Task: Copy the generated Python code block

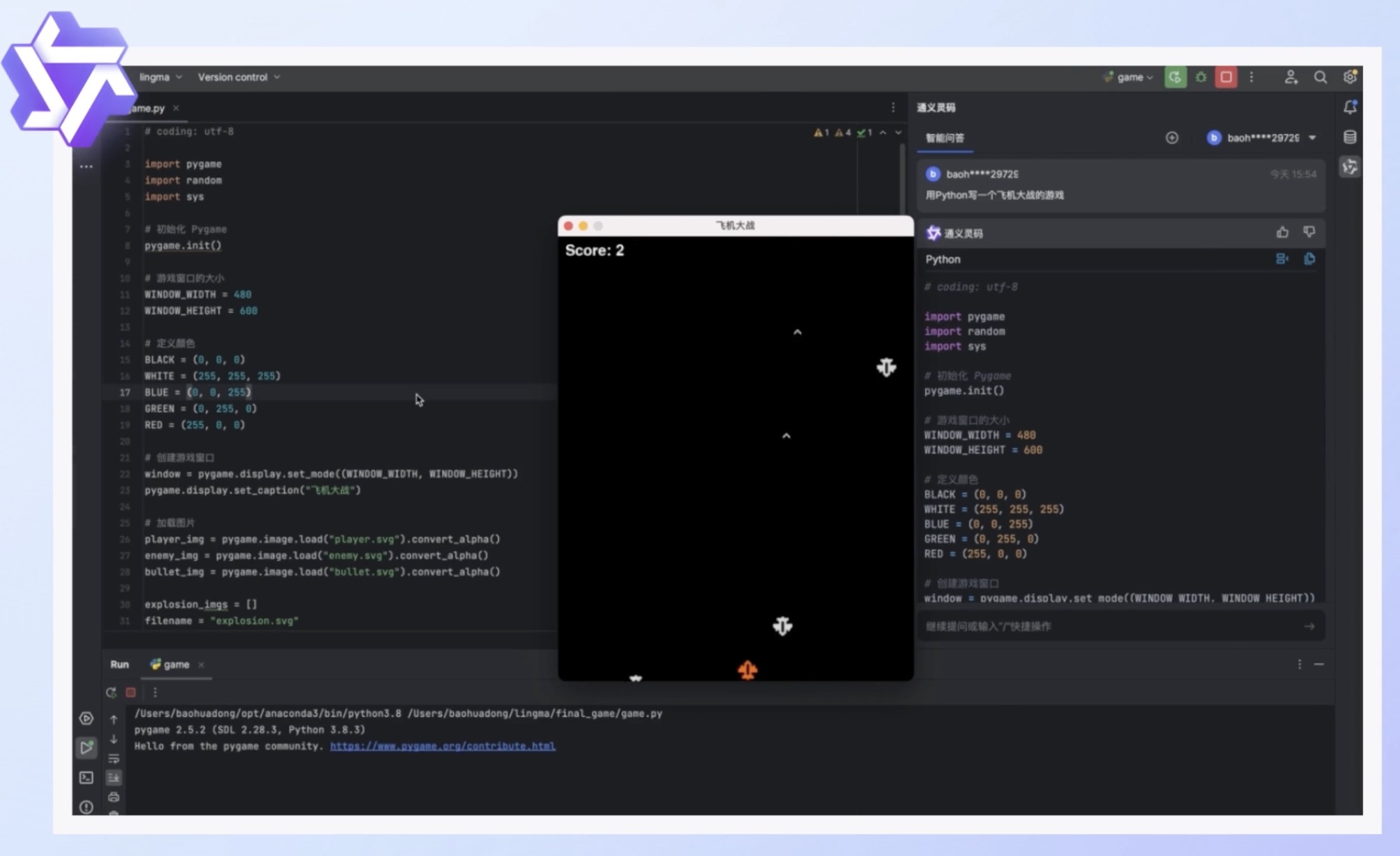Action: click(1309, 259)
